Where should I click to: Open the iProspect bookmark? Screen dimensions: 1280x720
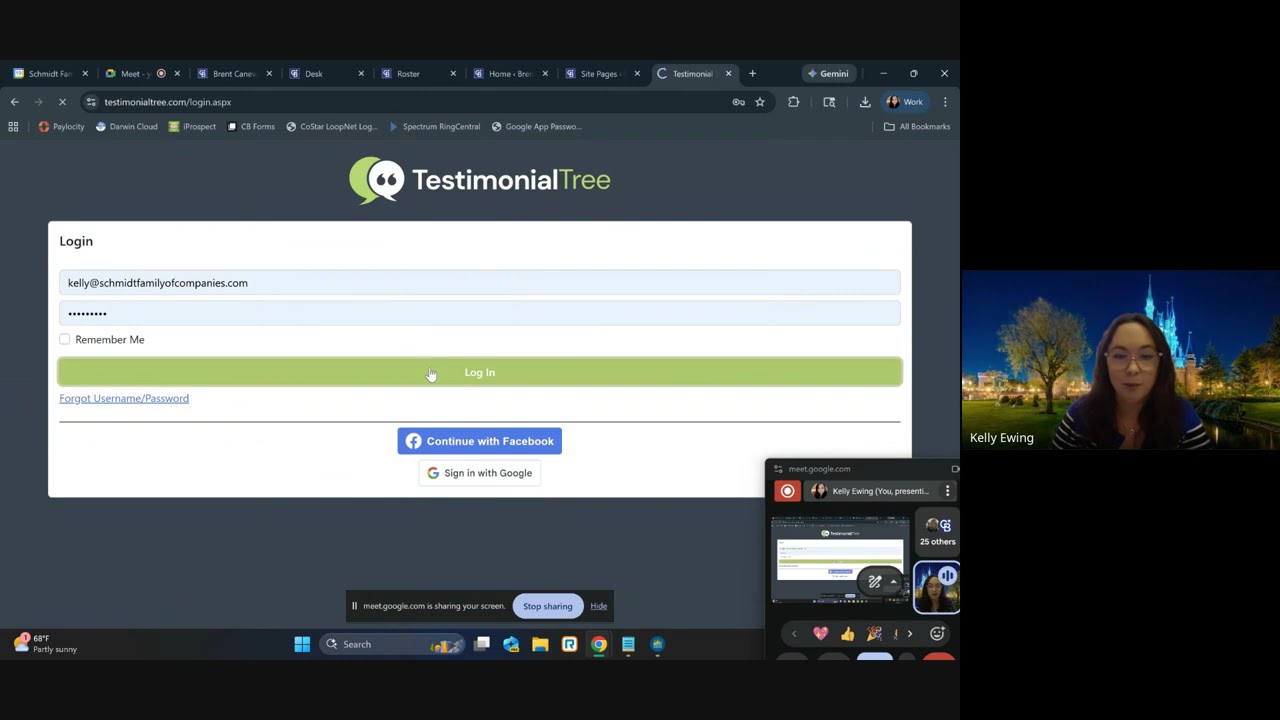192,127
